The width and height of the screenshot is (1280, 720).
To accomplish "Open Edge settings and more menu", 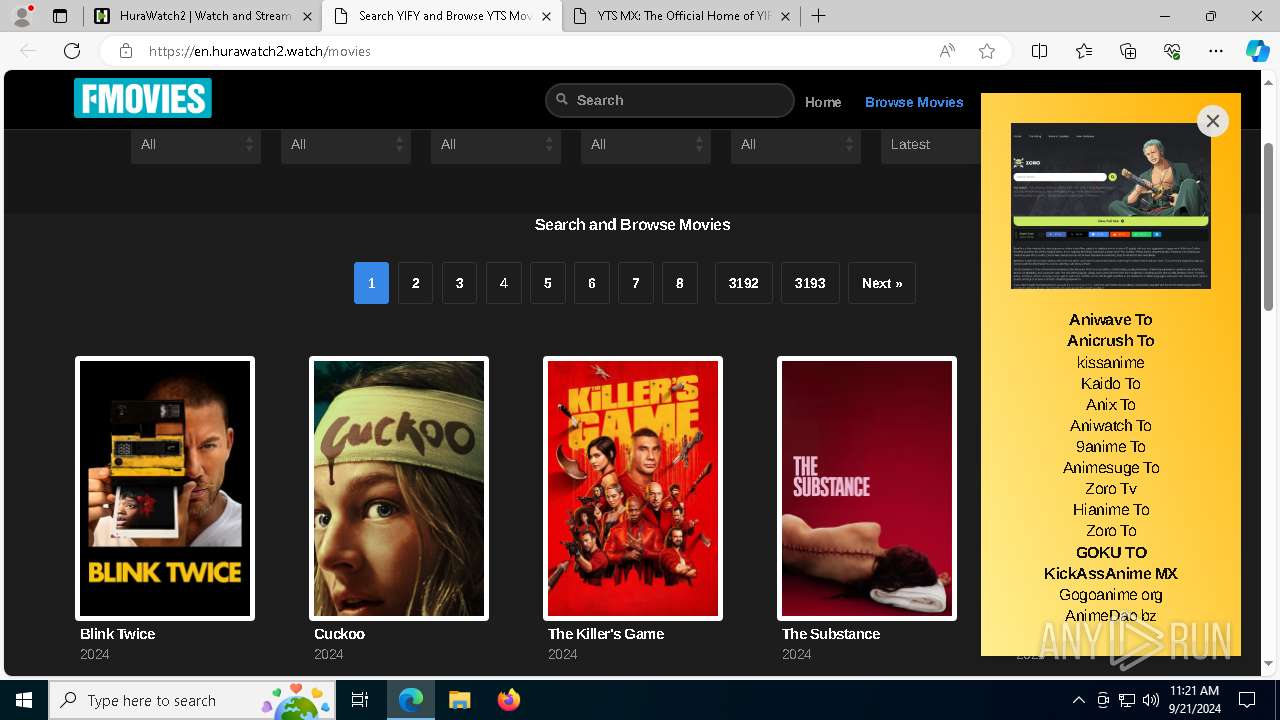I will (x=1216, y=51).
